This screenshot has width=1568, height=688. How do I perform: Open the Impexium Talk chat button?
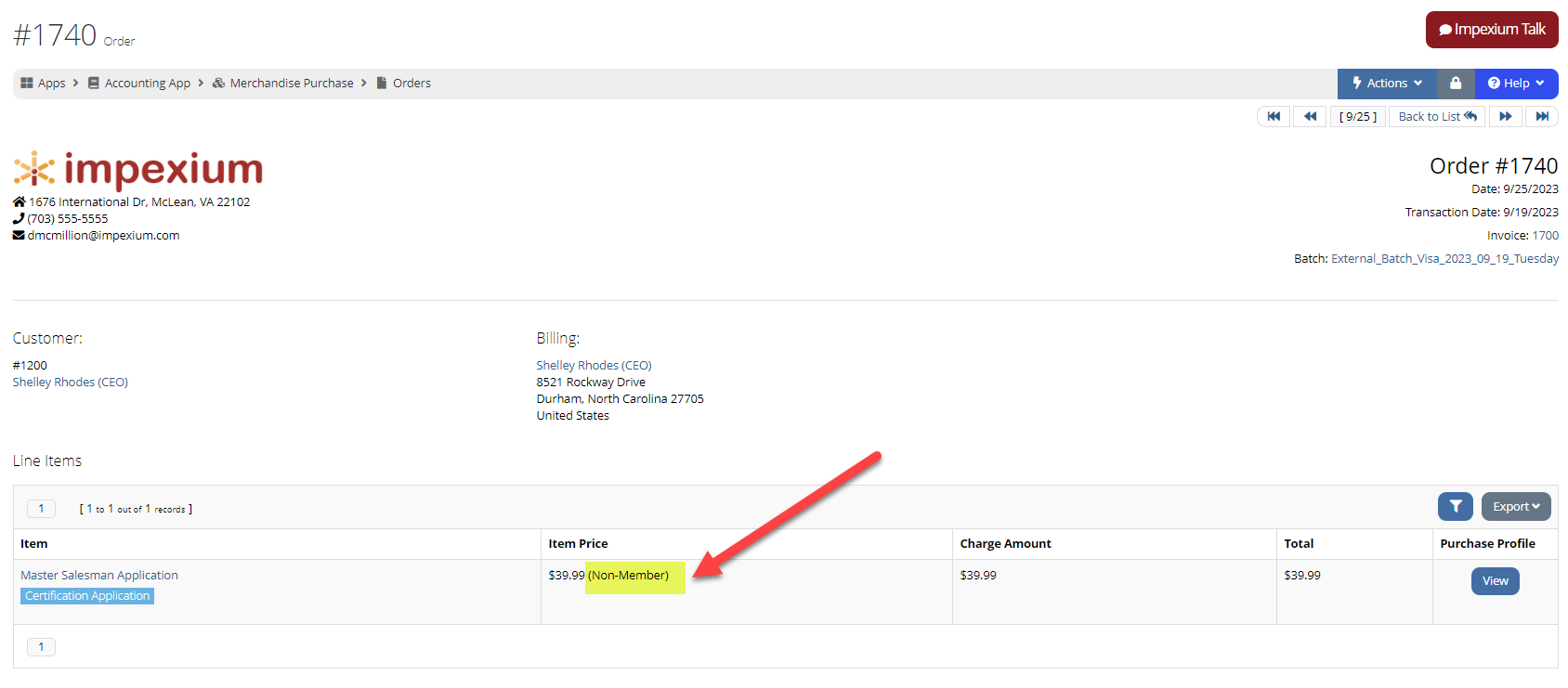pos(1492,30)
